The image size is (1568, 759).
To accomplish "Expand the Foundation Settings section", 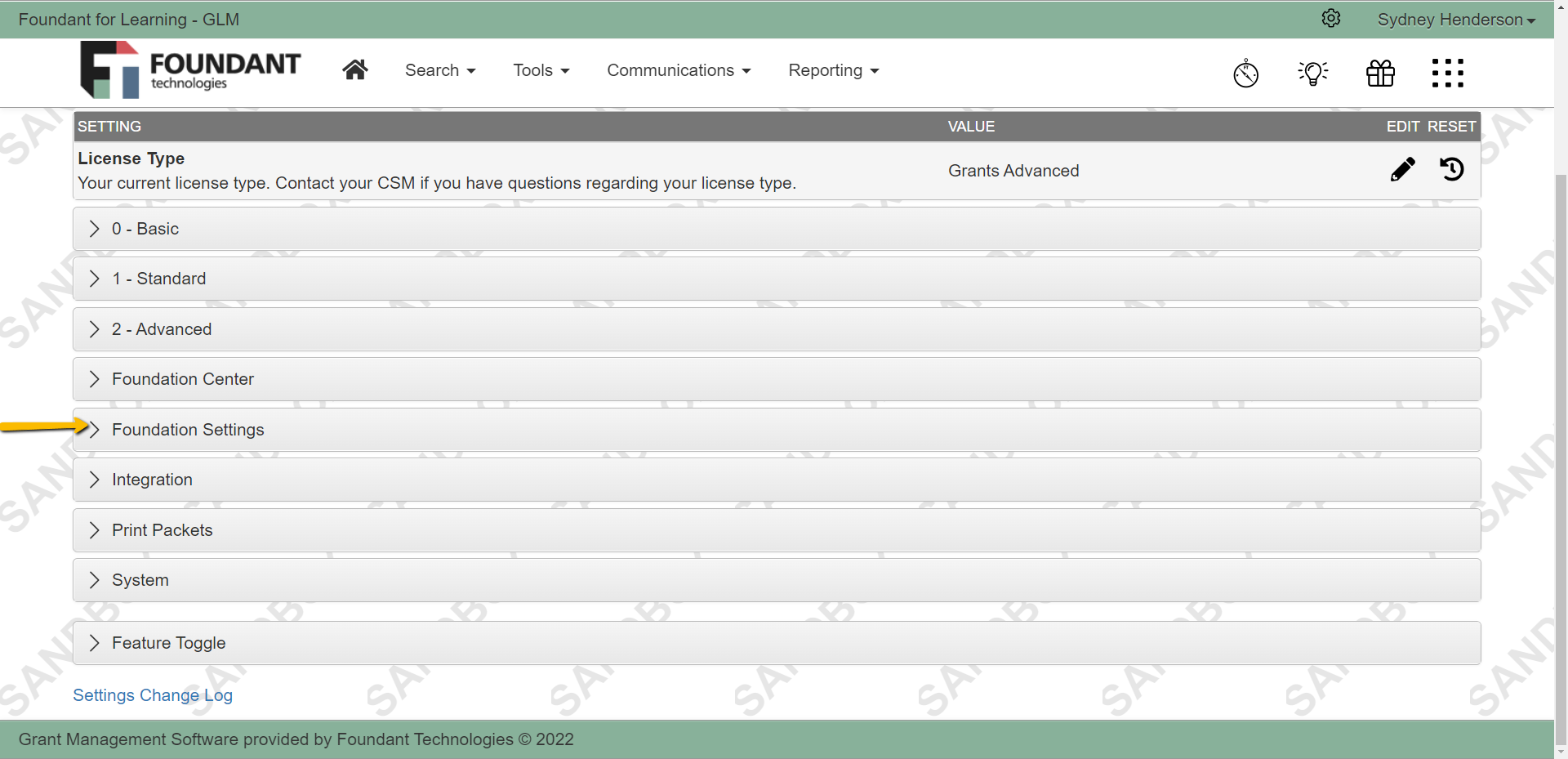I will [188, 429].
